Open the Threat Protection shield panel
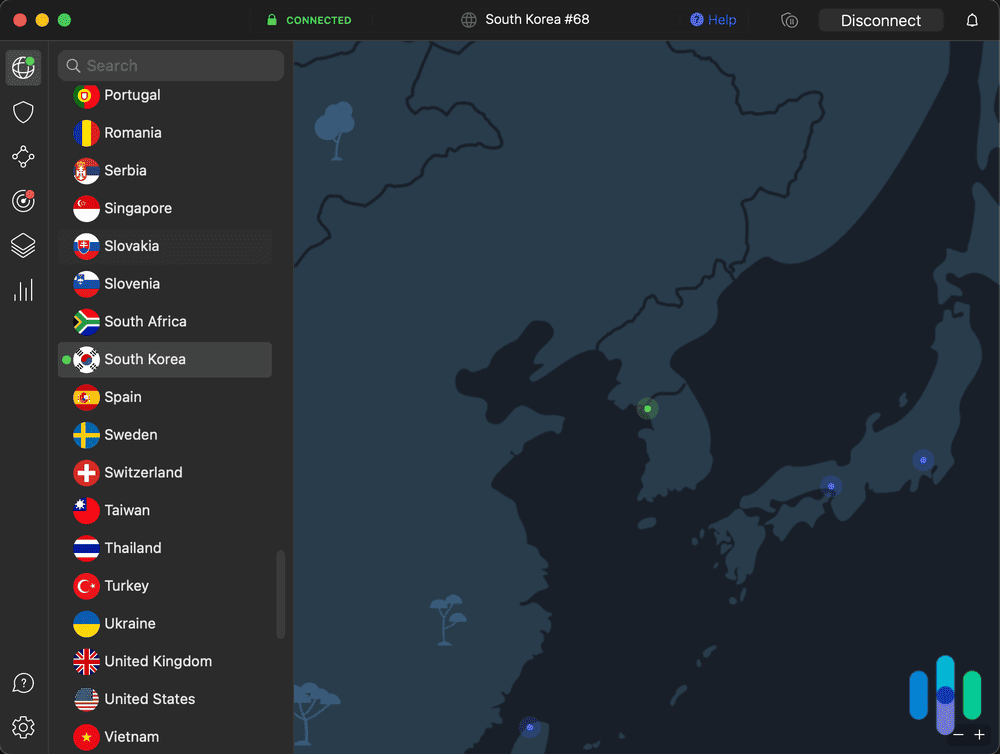Viewport: 1000px width, 754px height. (23, 112)
